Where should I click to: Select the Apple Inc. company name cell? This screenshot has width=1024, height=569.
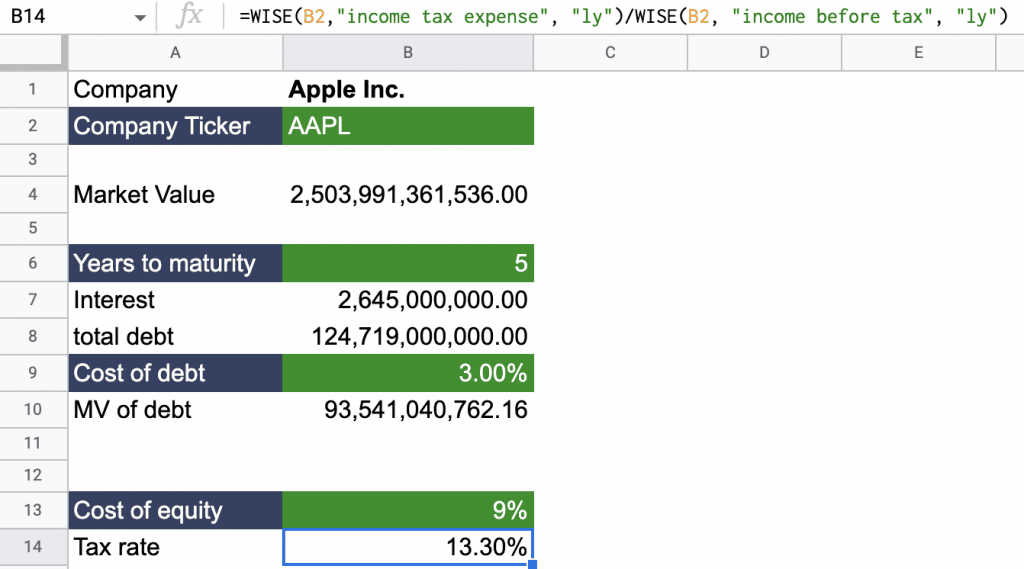[408, 90]
